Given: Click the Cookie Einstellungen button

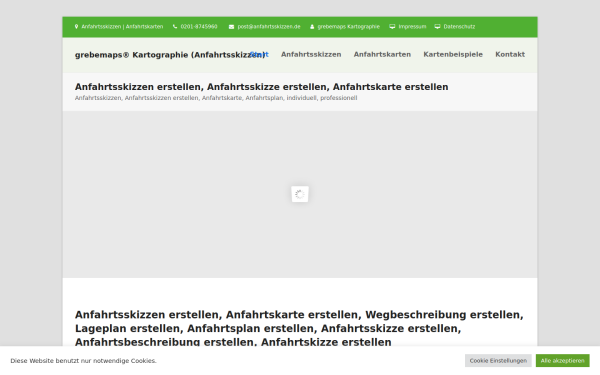Looking at the screenshot, I should tap(498, 360).
